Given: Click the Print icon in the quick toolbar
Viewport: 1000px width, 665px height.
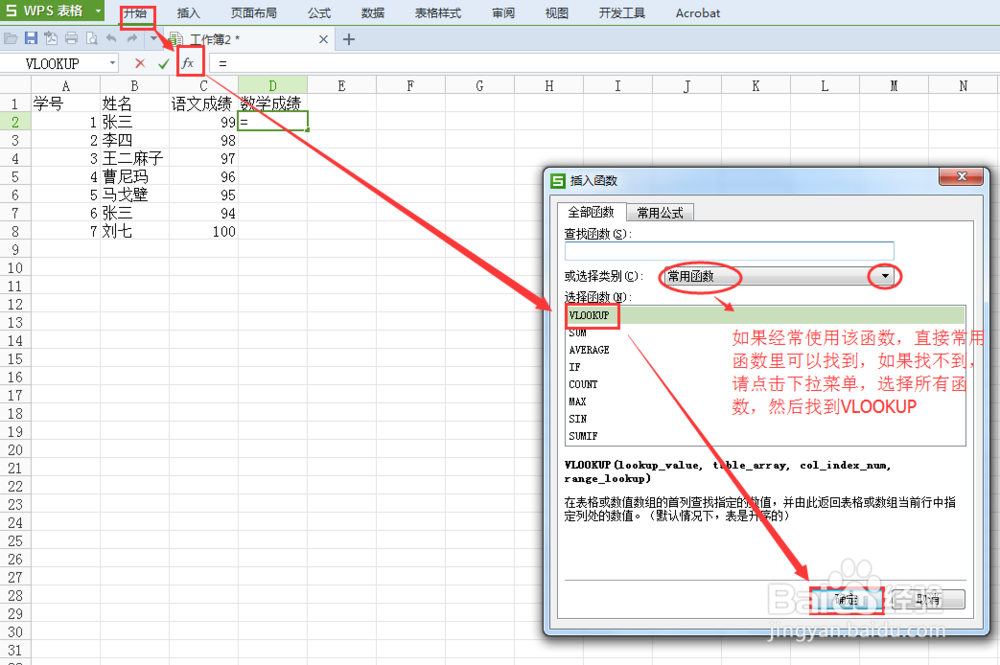Looking at the screenshot, I should pos(73,37).
